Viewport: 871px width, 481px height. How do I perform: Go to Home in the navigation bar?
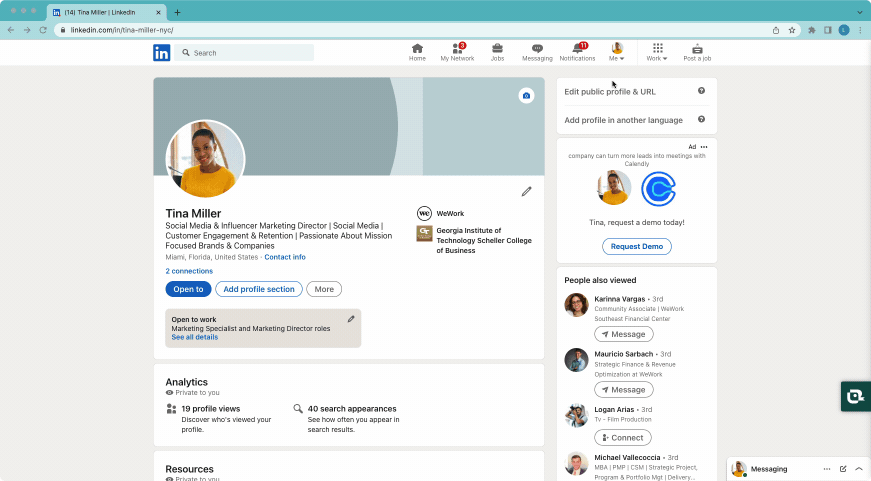(417, 52)
